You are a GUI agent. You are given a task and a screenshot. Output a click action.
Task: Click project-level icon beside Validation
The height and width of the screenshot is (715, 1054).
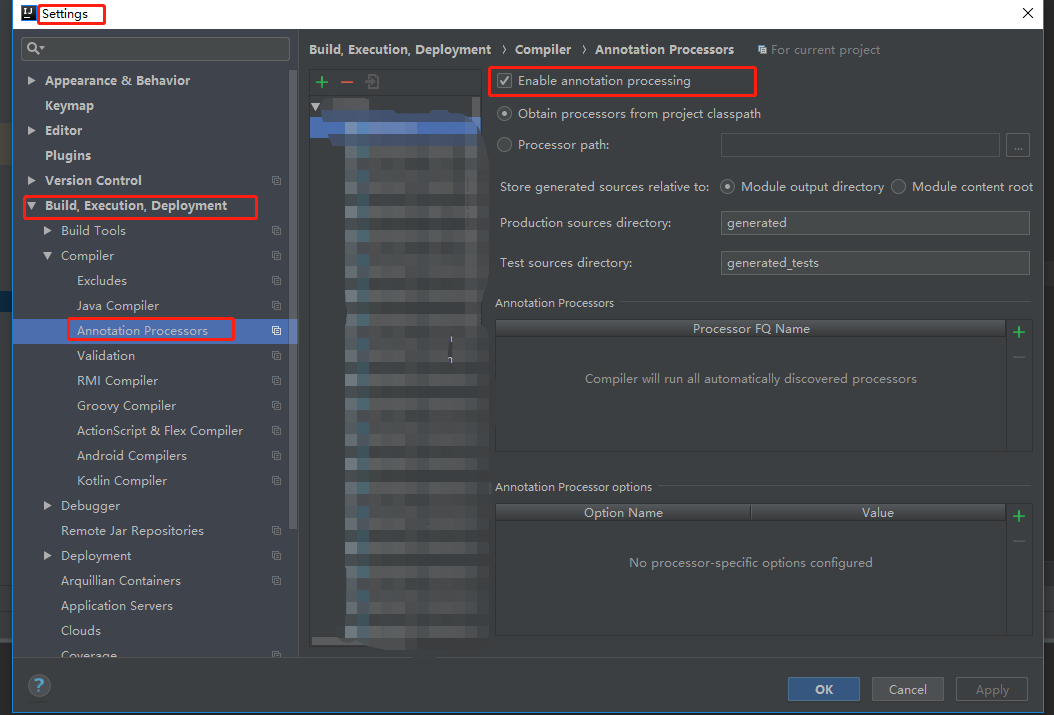coord(276,355)
